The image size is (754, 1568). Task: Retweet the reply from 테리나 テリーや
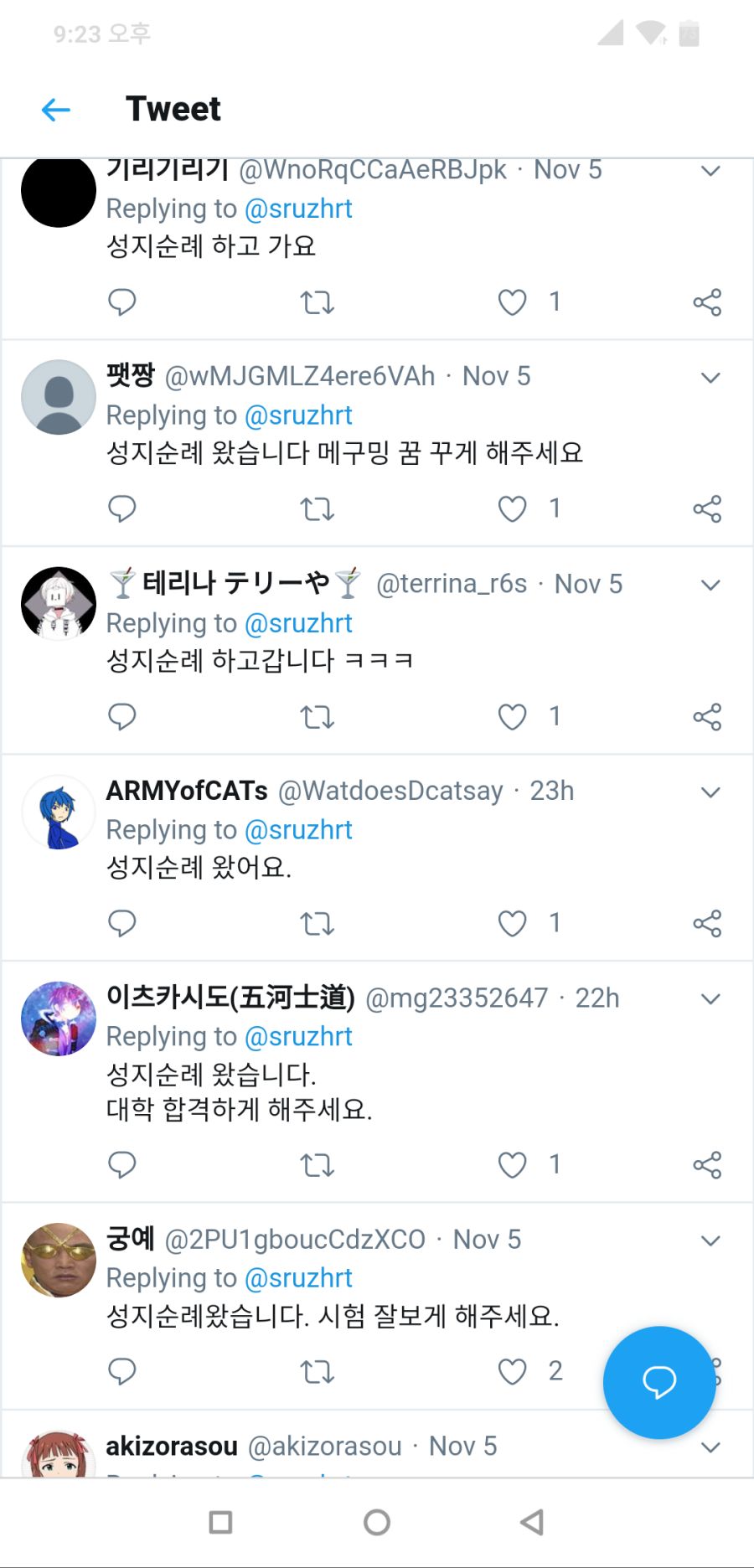click(317, 716)
